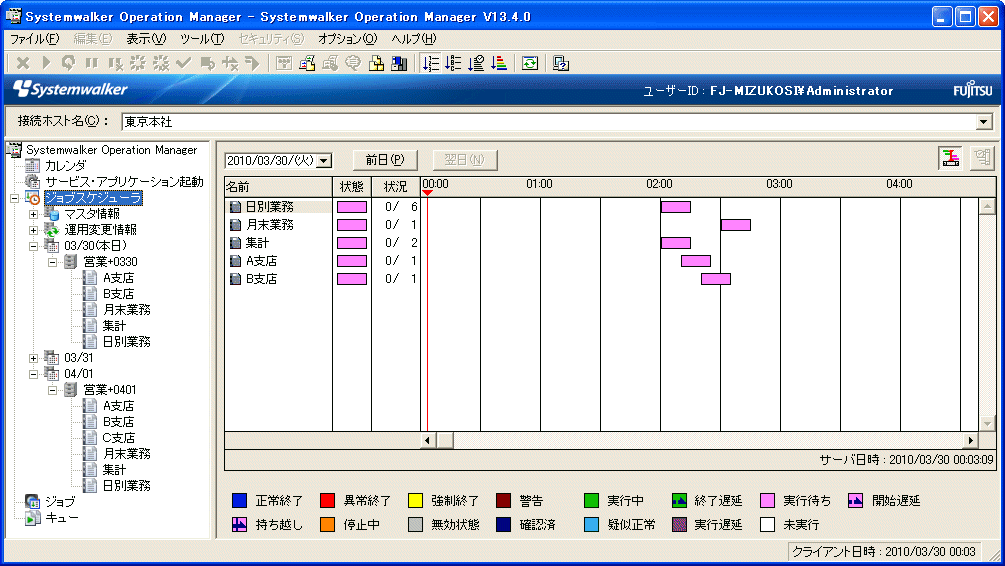Click the pause toolbar icon
Viewport: 1005px width, 566px height.
tap(92, 63)
